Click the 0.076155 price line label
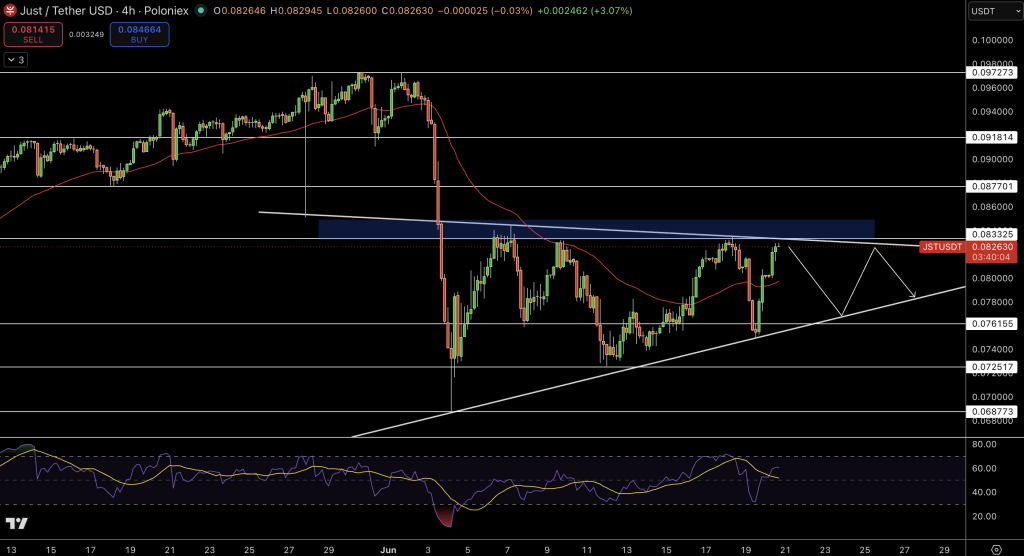 [x=992, y=323]
